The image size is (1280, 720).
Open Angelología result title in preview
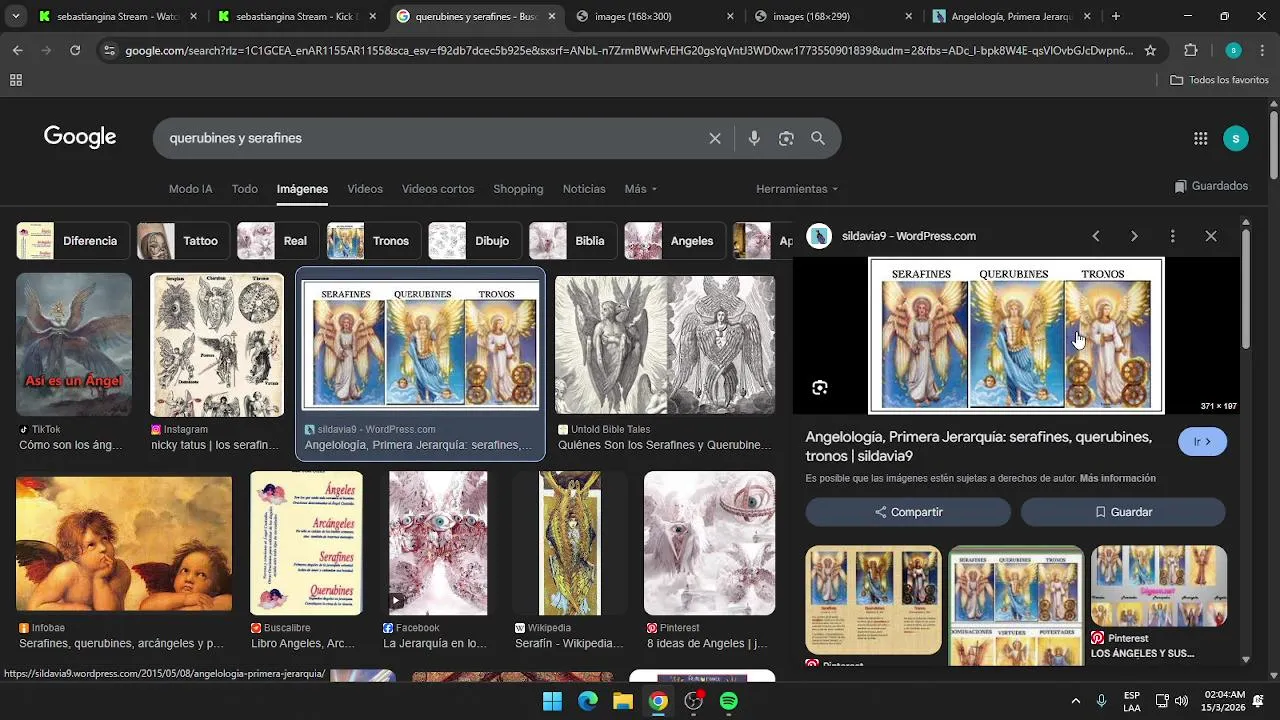(979, 446)
